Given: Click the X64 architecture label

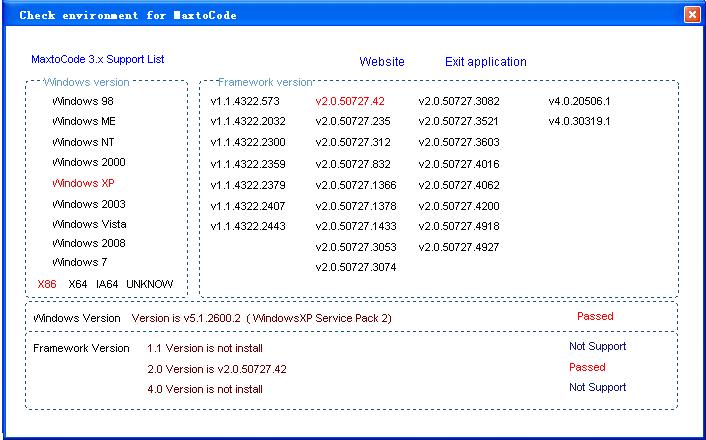Looking at the screenshot, I should pos(77,284).
